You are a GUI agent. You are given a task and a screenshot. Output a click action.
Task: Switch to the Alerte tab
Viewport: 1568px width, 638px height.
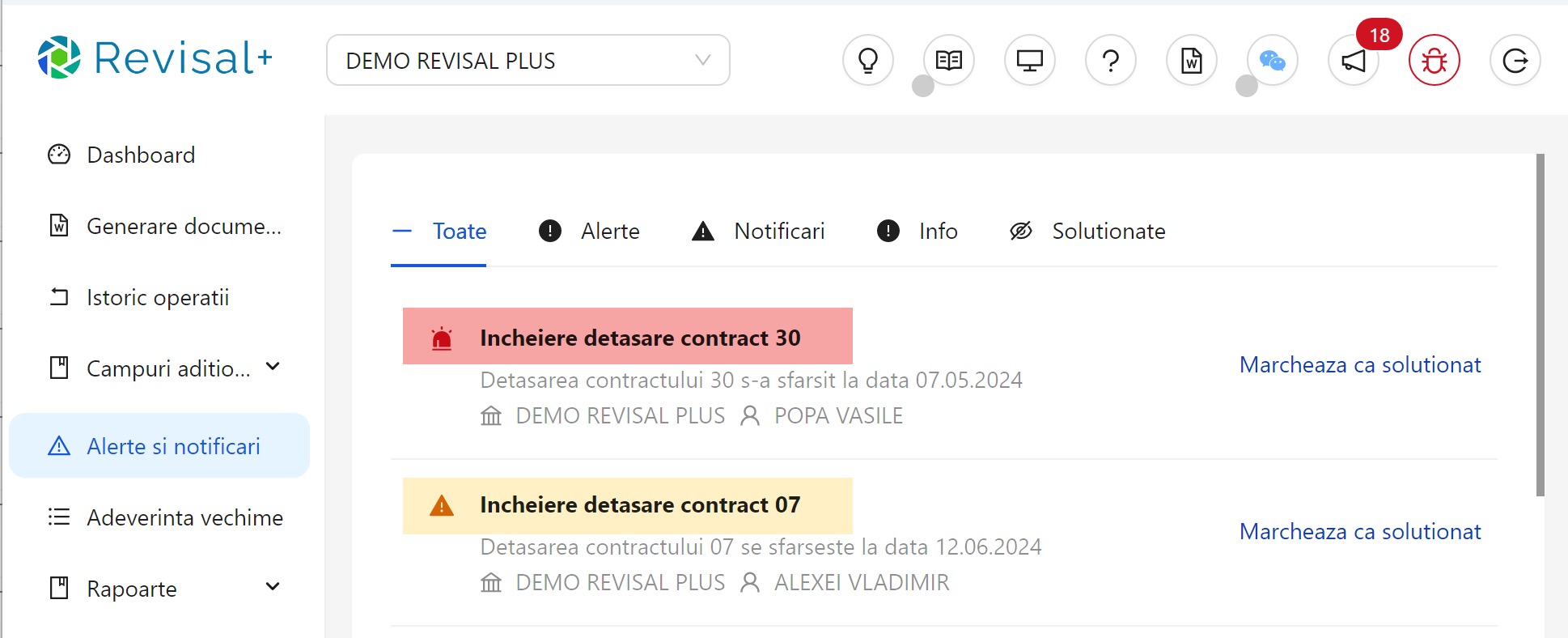(x=589, y=232)
